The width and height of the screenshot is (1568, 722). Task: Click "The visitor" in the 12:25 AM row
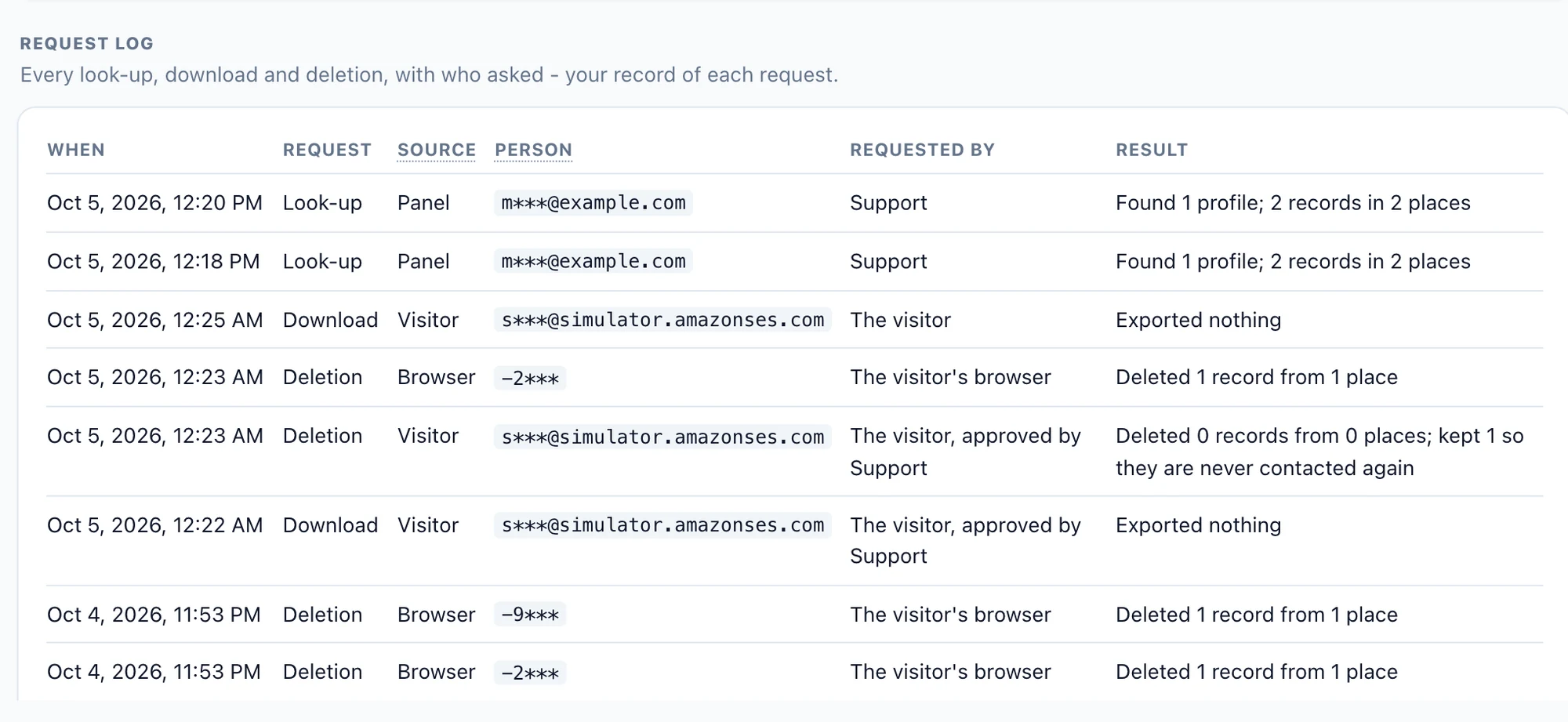[x=900, y=320]
